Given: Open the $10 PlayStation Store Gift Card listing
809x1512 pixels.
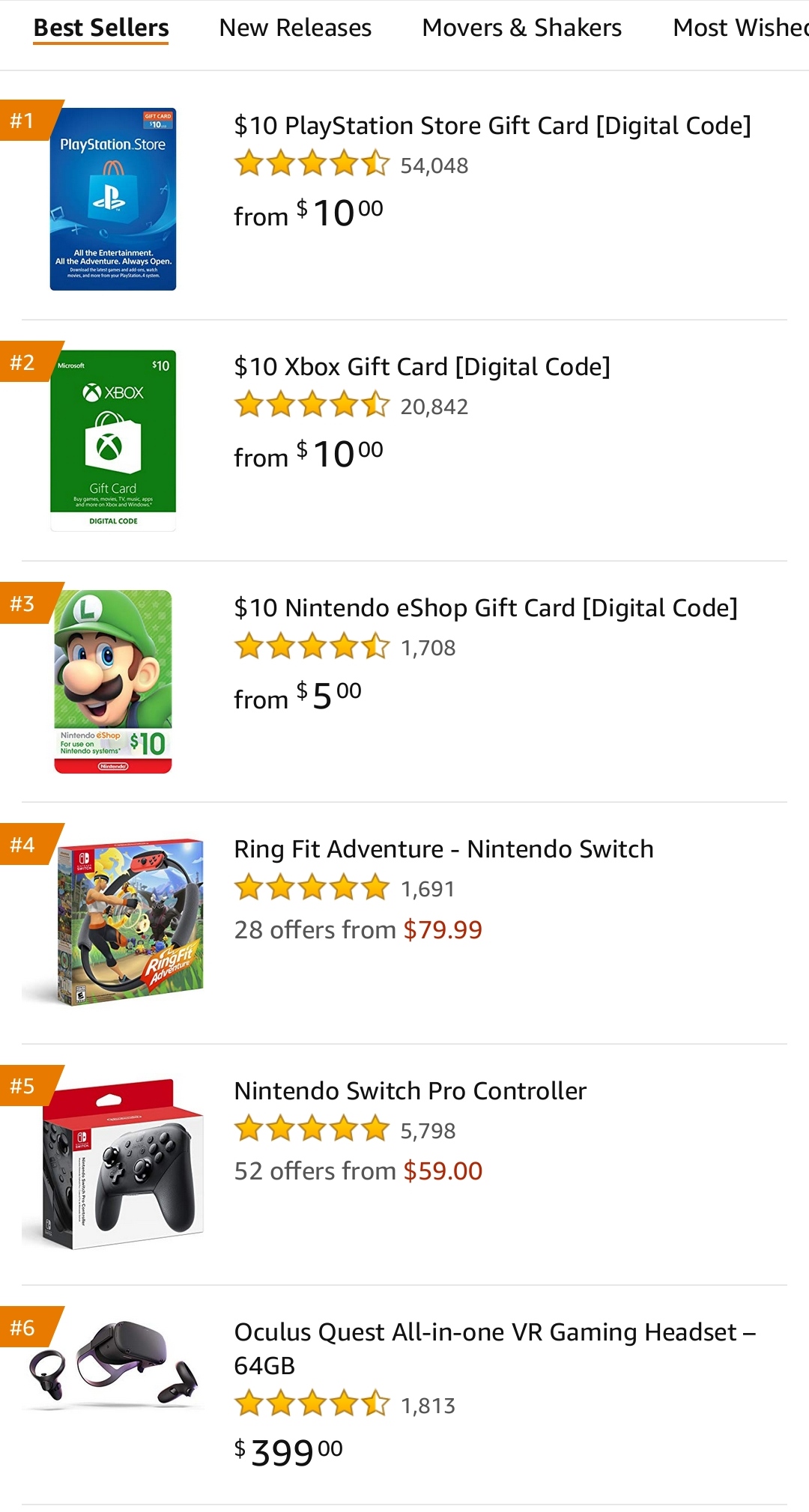Looking at the screenshot, I should point(492,124).
